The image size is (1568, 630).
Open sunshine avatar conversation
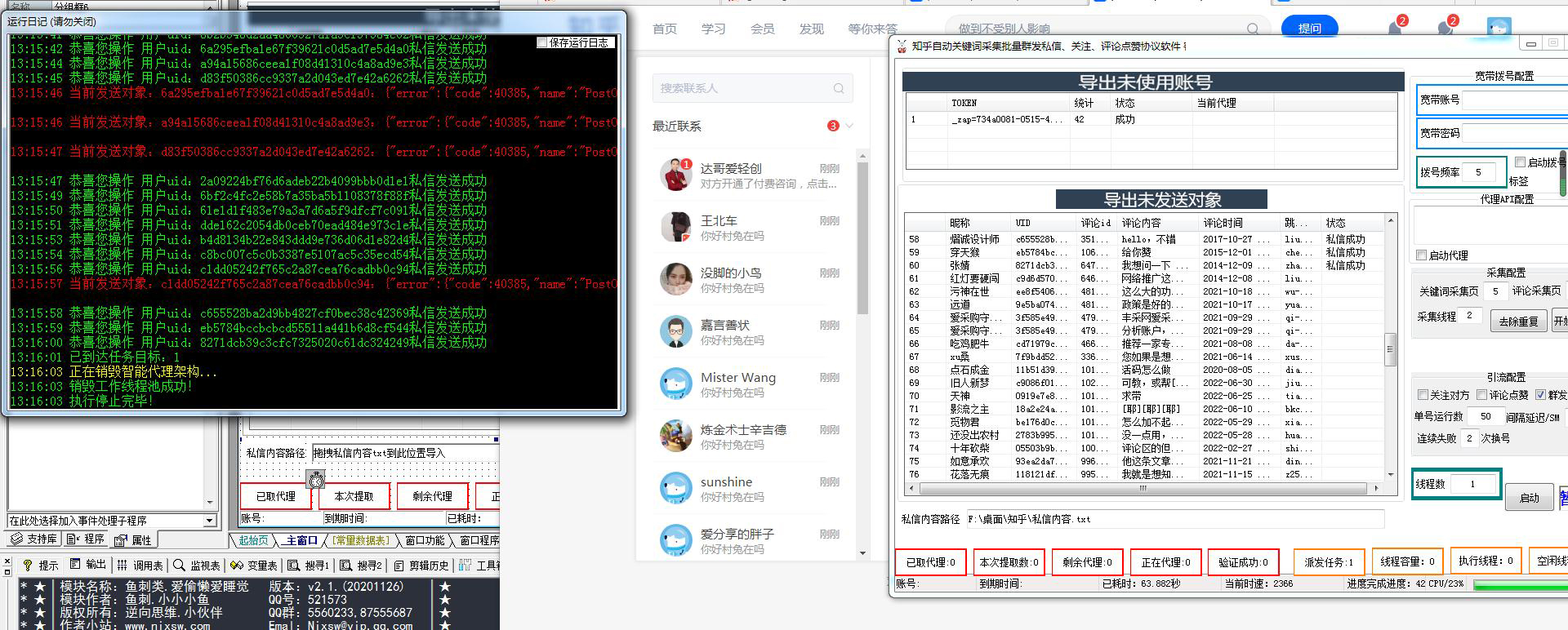click(675, 488)
